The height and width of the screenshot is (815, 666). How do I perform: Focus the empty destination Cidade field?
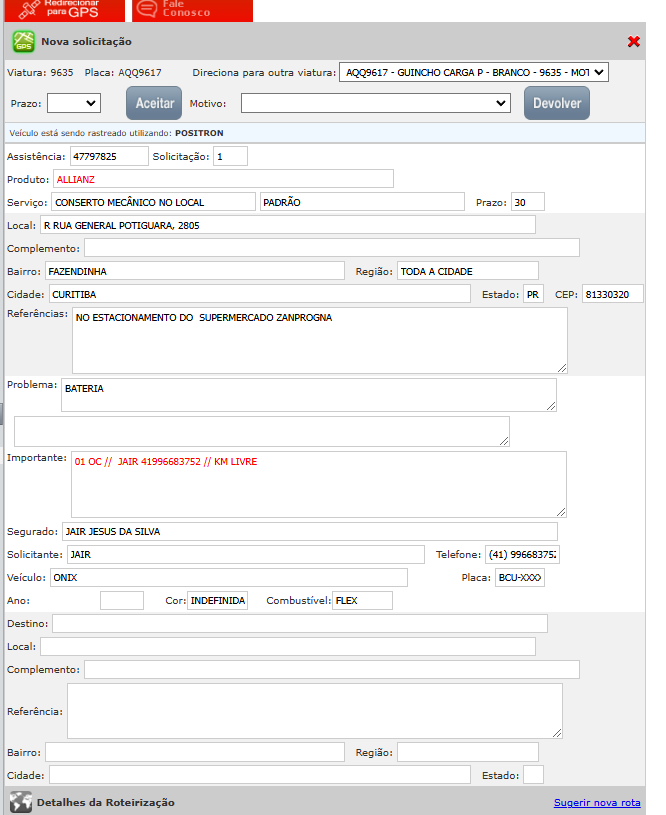[x=259, y=775]
